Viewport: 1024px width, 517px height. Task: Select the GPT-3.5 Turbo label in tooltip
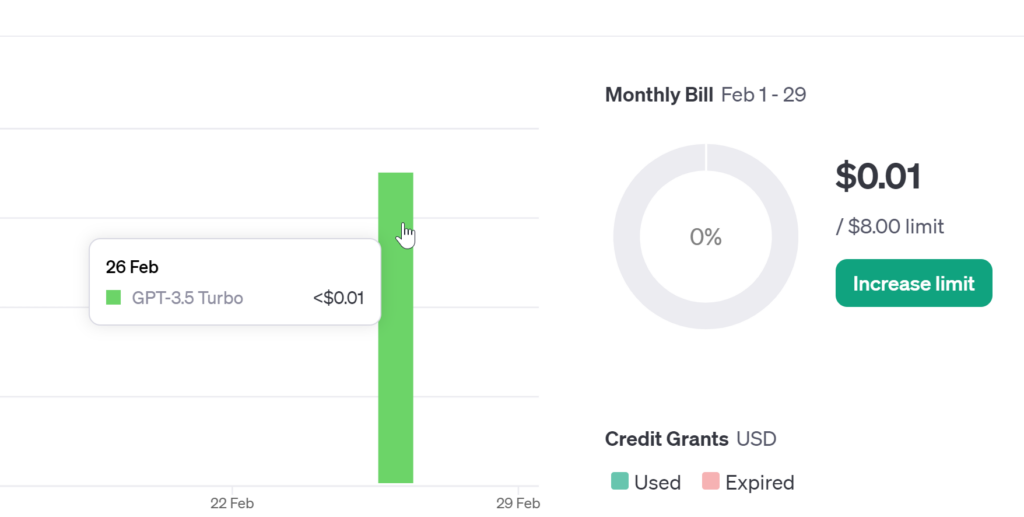point(187,298)
